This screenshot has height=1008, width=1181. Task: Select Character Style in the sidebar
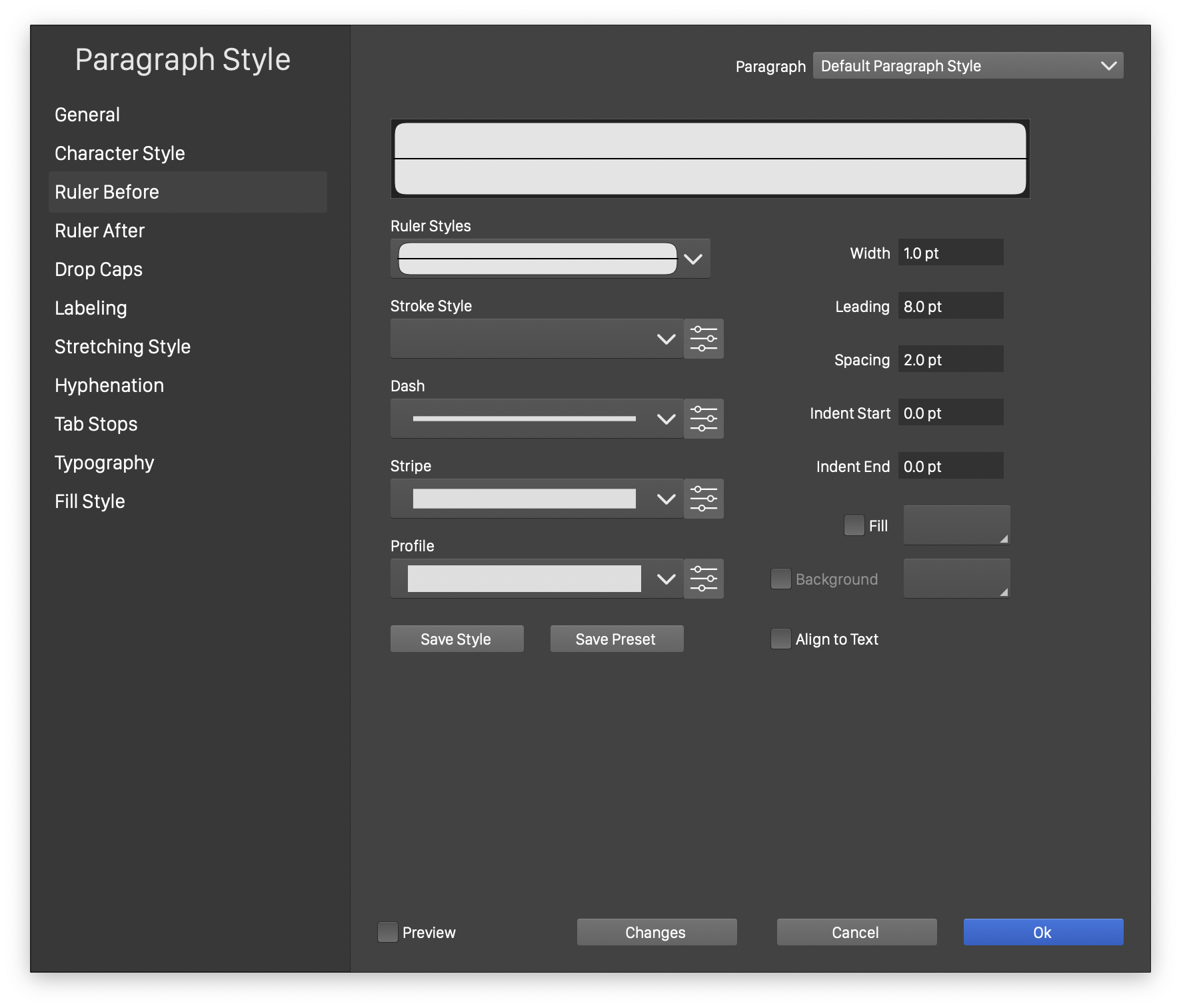click(x=120, y=153)
